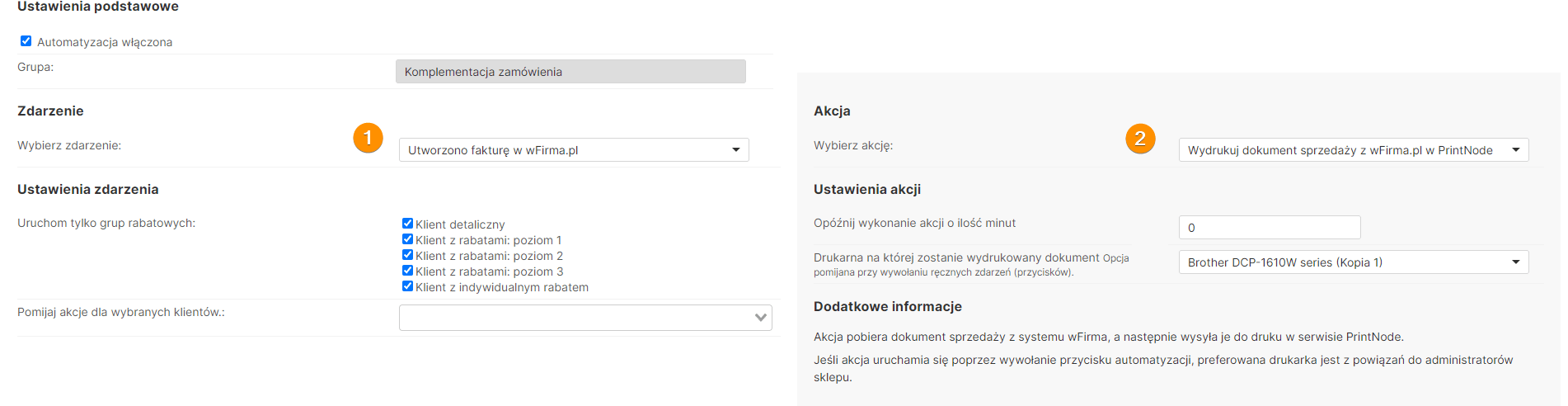Click the Klient z indywidualnym rabatem label
Screen dimensions: 1568x406
pyautogui.click(x=502, y=287)
